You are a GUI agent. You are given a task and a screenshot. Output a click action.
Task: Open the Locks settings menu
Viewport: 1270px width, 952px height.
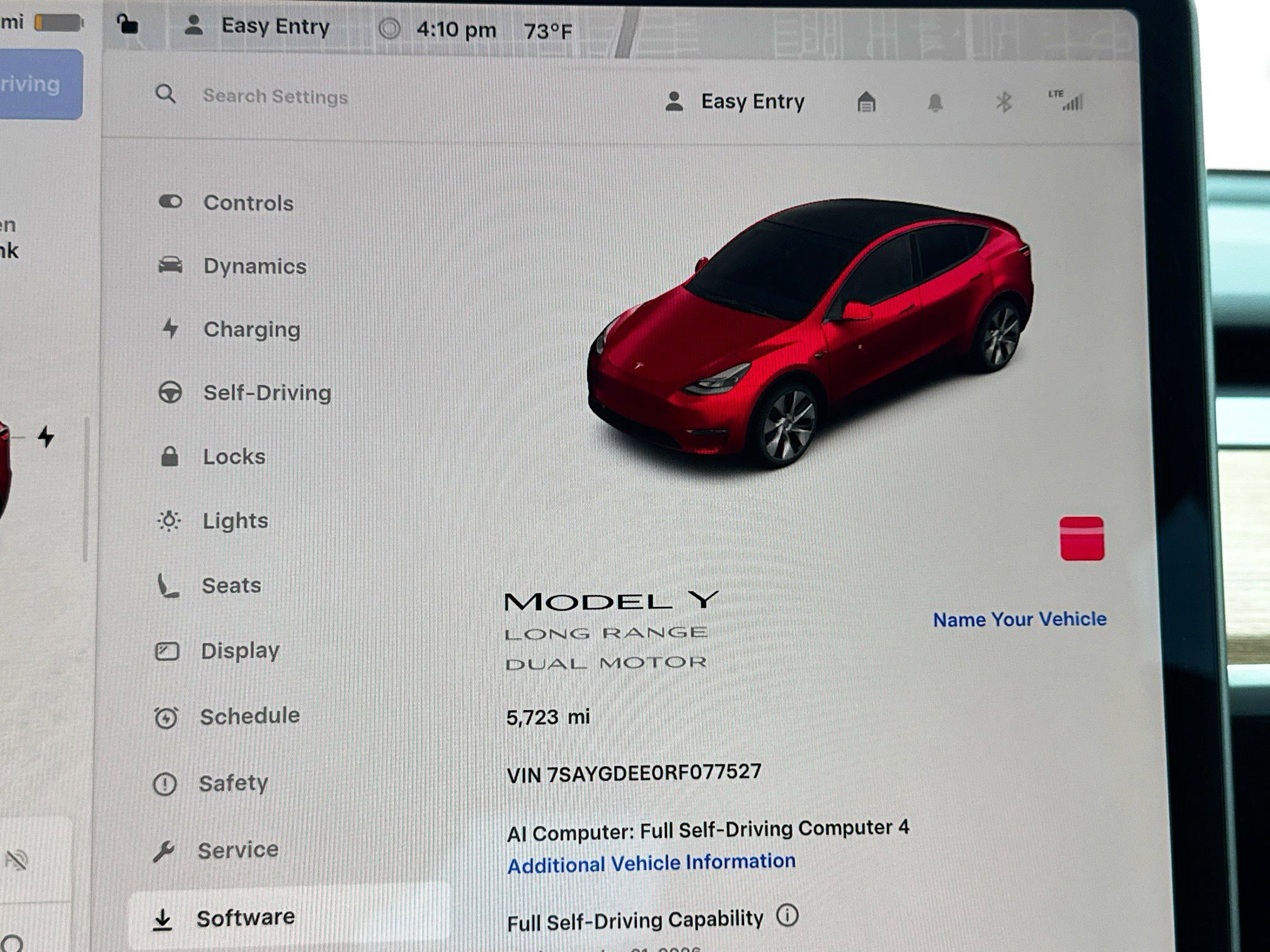[x=212, y=456]
